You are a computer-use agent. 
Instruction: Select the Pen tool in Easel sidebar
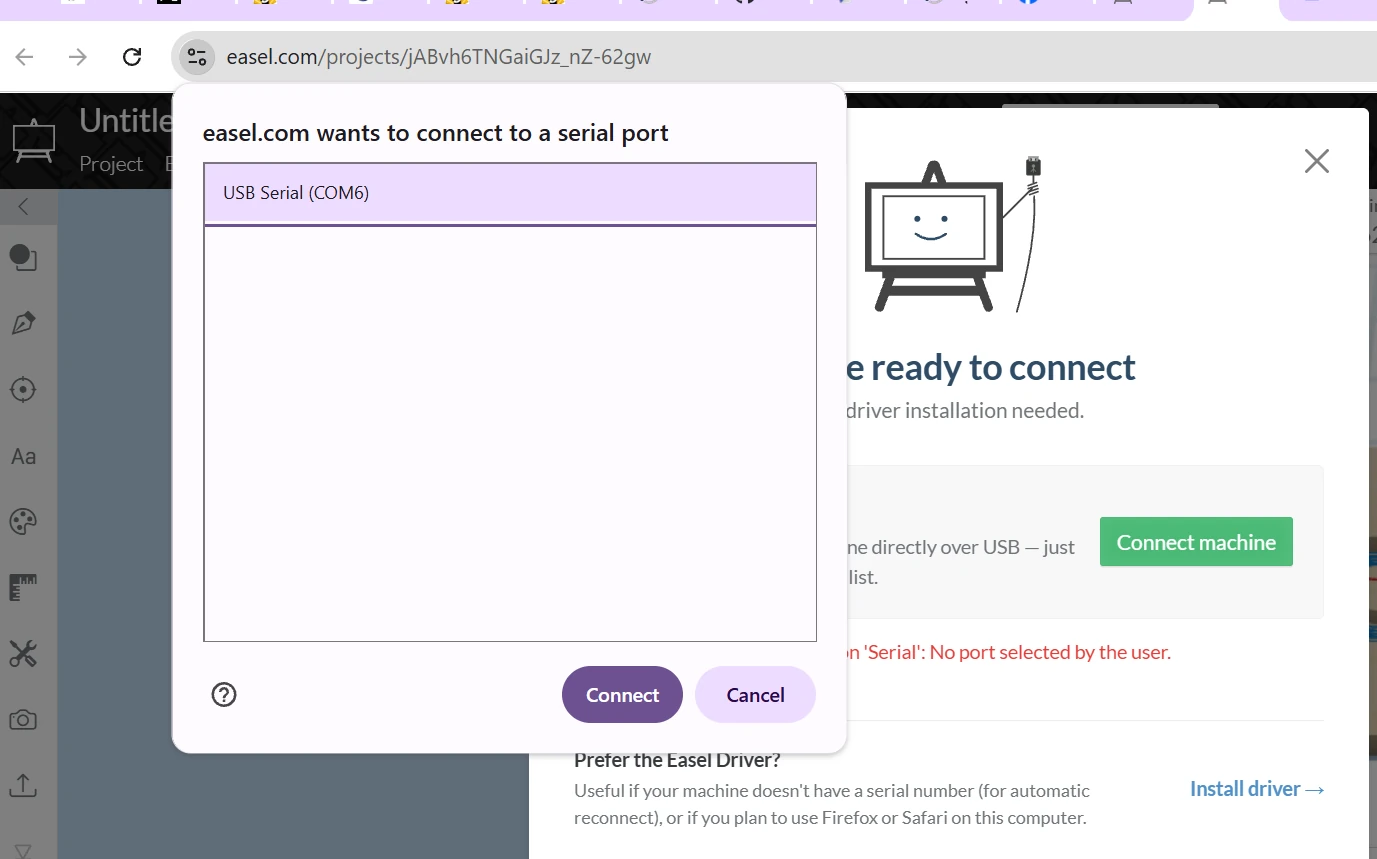(23, 323)
